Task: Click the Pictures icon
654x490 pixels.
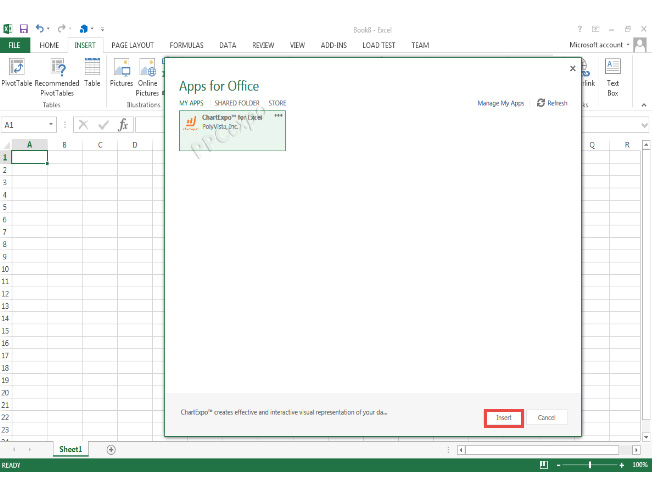Action: (122, 67)
